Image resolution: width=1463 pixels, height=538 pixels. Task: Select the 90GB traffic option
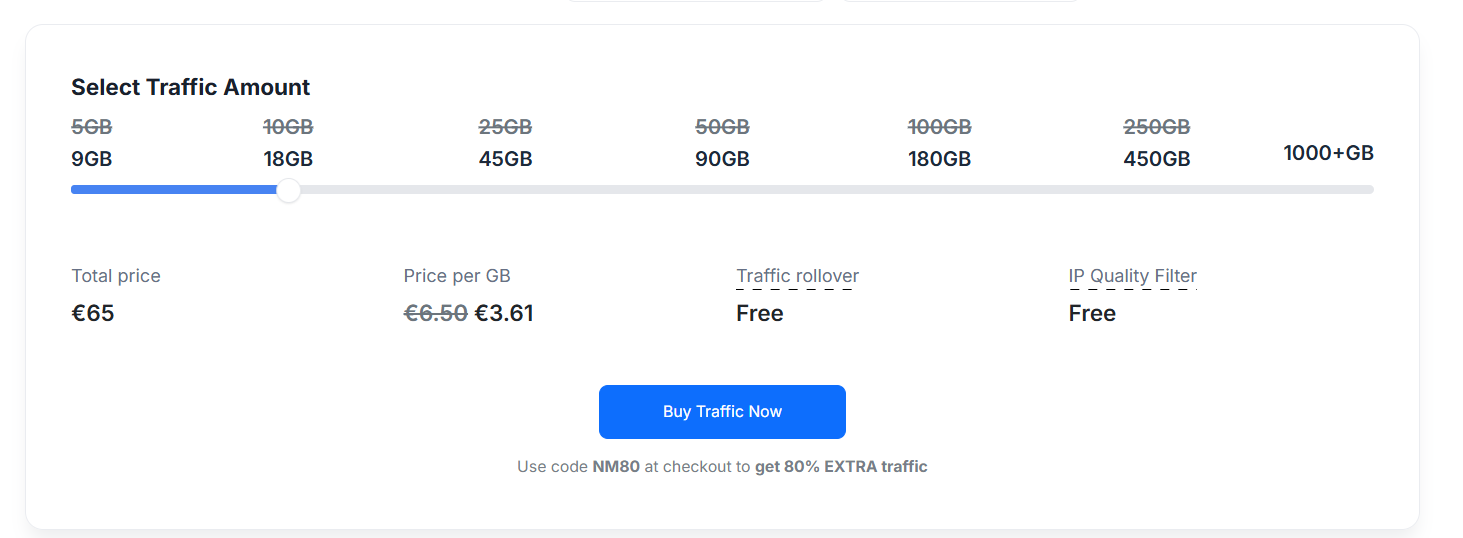click(x=722, y=159)
